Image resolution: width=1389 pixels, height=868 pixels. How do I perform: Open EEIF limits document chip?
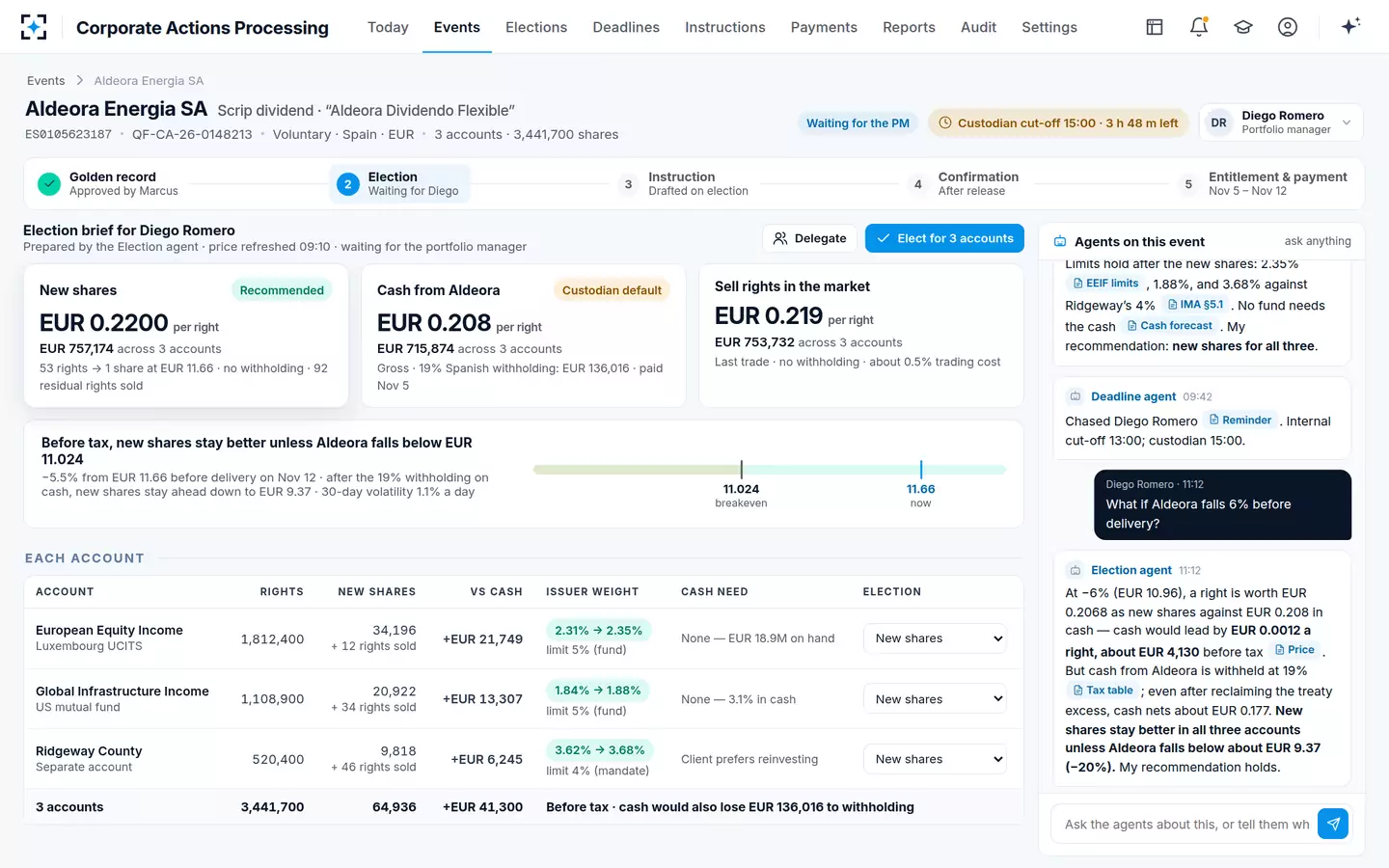point(1105,284)
